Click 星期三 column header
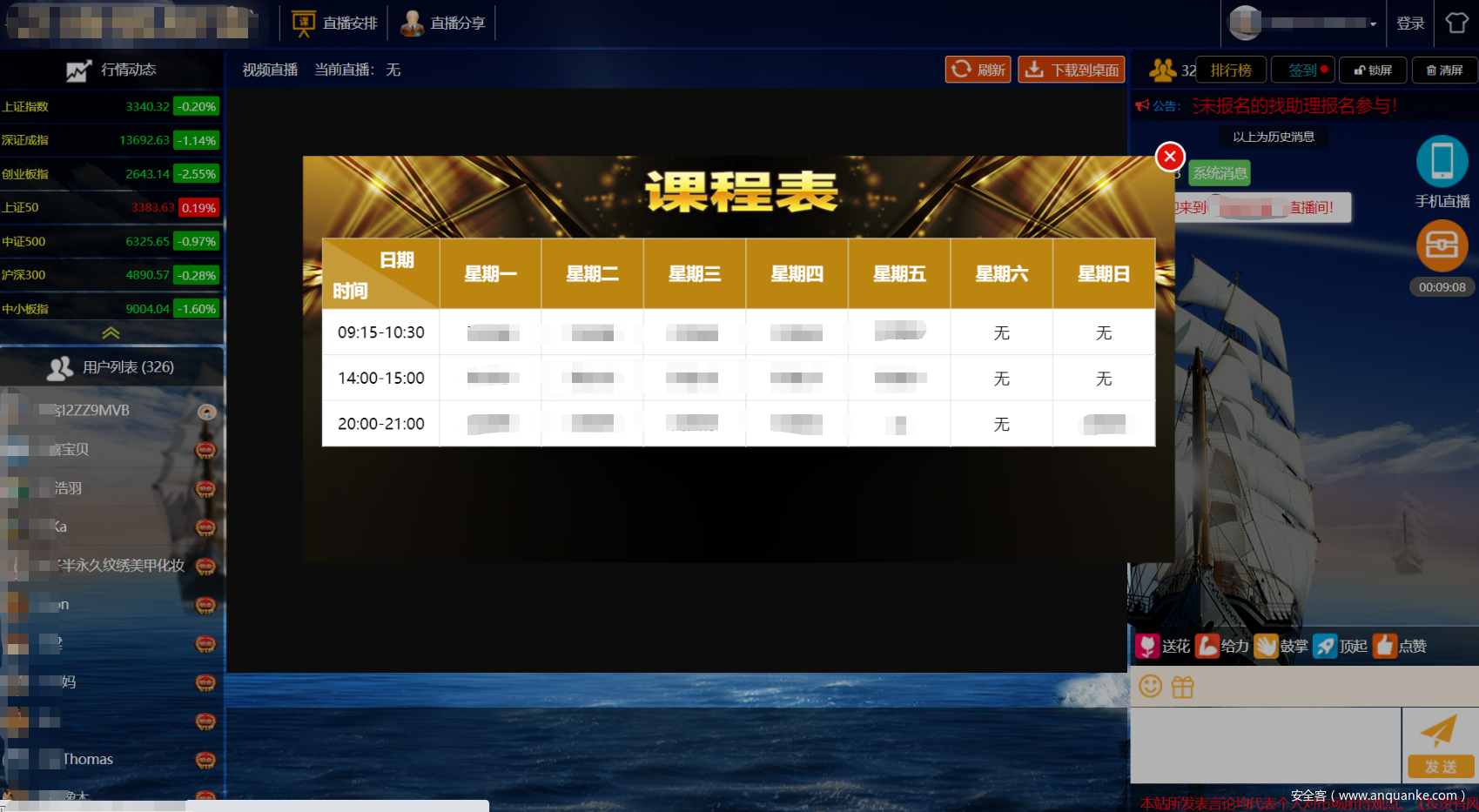This screenshot has width=1479, height=812. coord(695,274)
